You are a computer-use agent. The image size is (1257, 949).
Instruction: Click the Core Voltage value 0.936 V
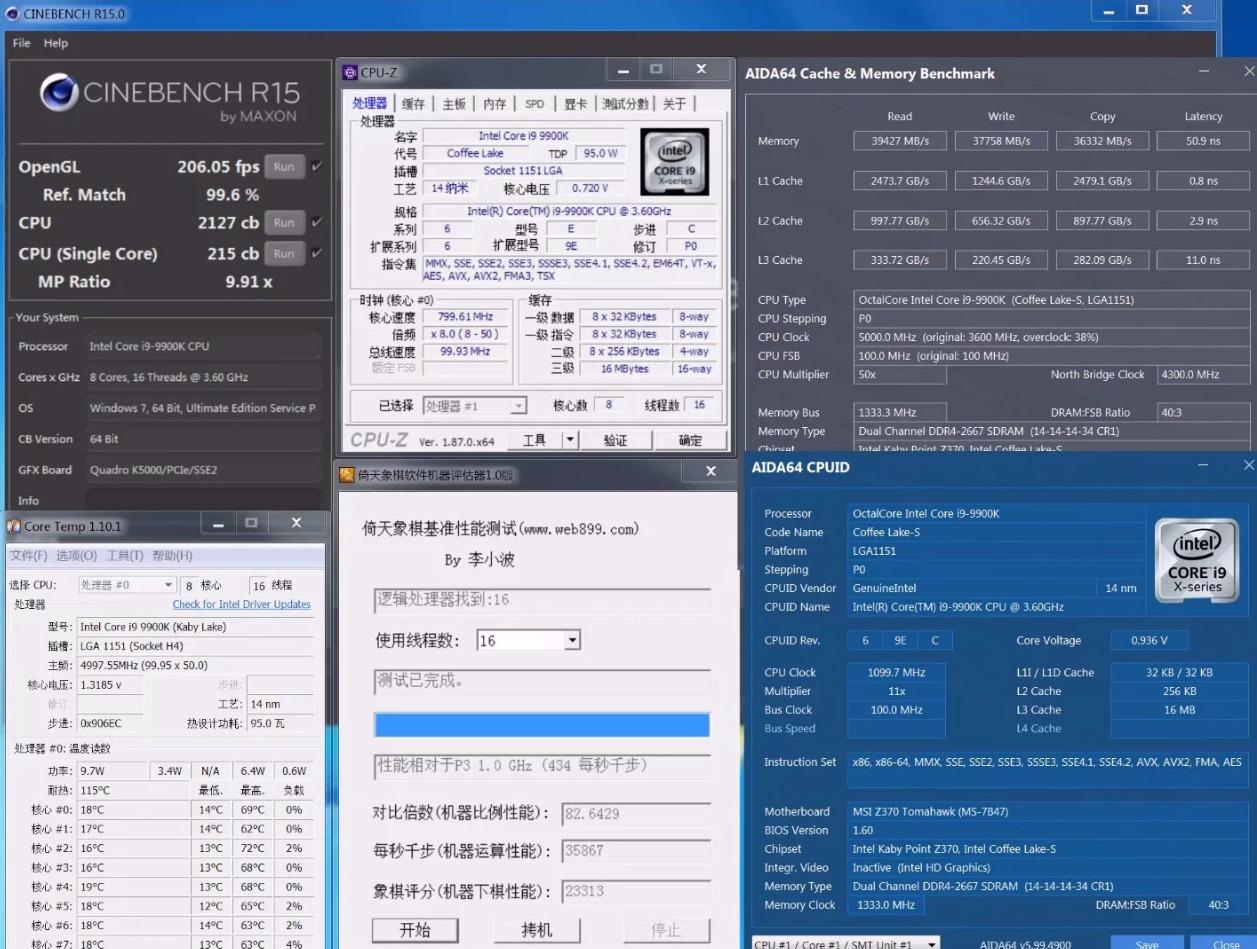(x=1148, y=640)
